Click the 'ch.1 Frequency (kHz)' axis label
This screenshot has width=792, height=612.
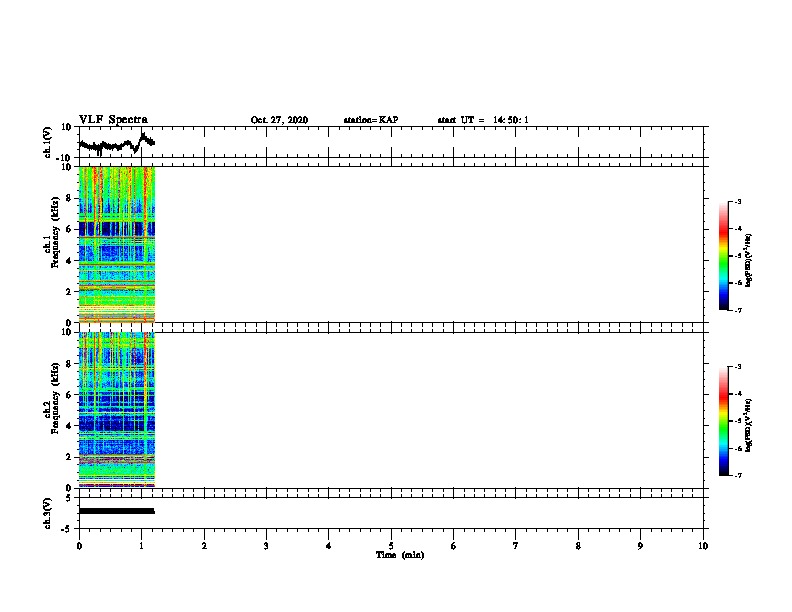[52, 232]
